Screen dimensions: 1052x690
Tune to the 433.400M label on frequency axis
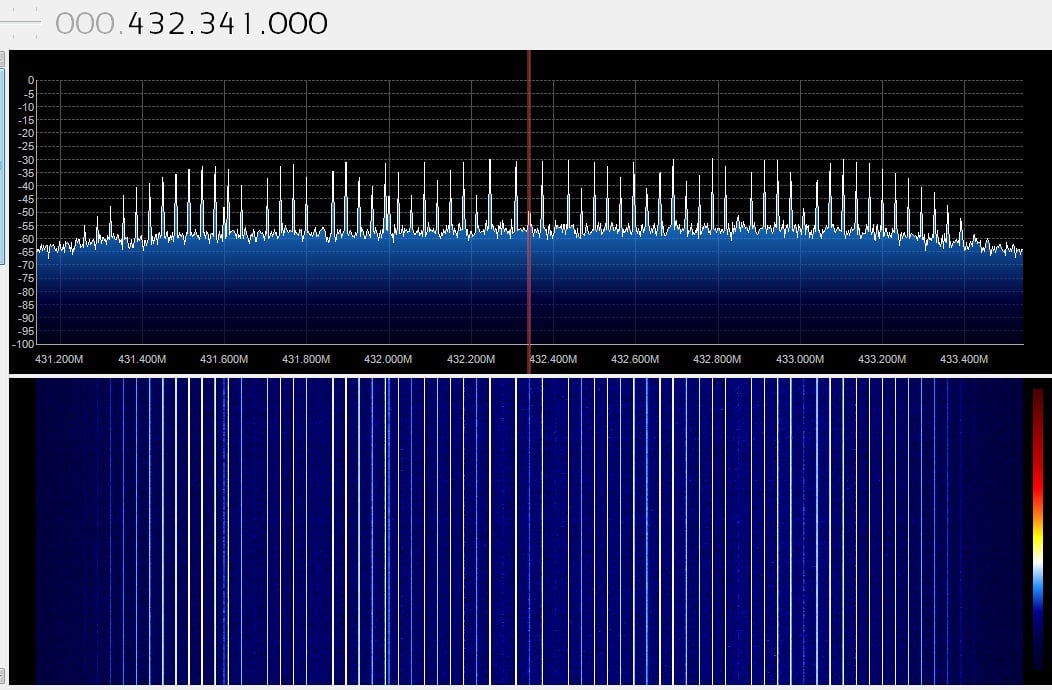click(963, 359)
